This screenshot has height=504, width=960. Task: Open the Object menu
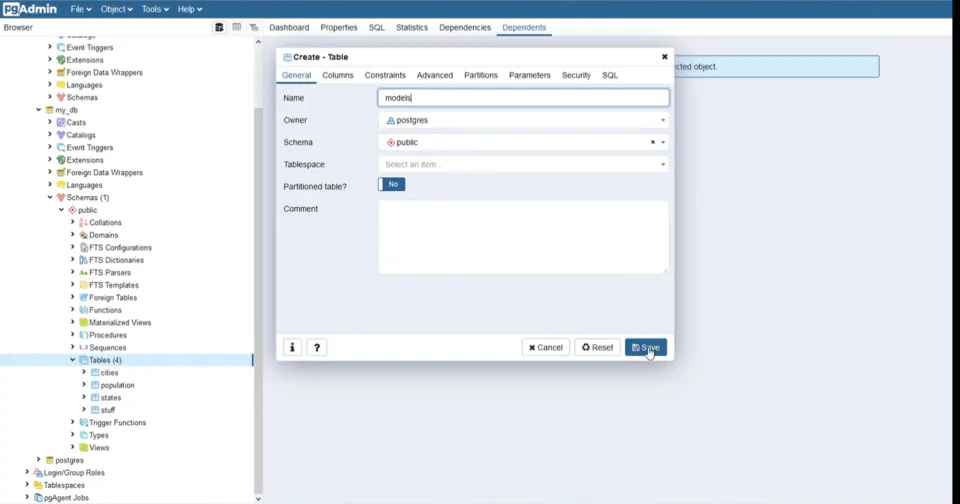point(116,9)
